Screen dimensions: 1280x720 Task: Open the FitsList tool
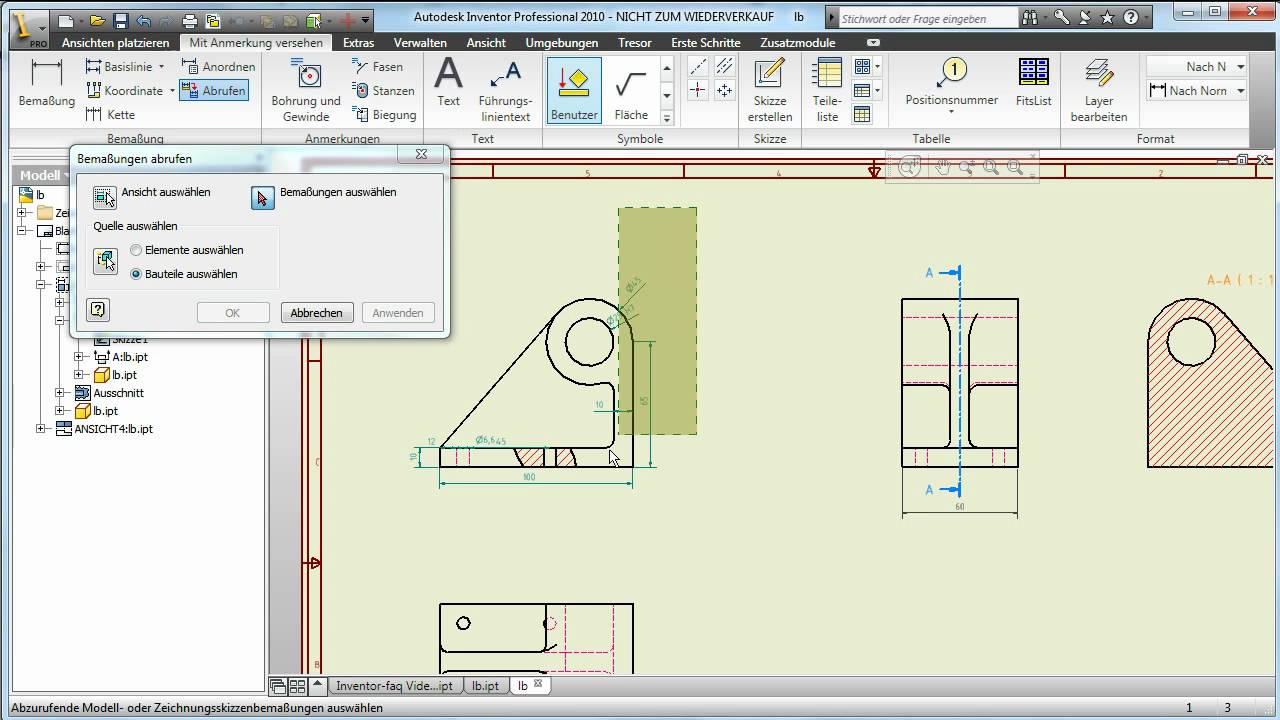(x=1034, y=83)
